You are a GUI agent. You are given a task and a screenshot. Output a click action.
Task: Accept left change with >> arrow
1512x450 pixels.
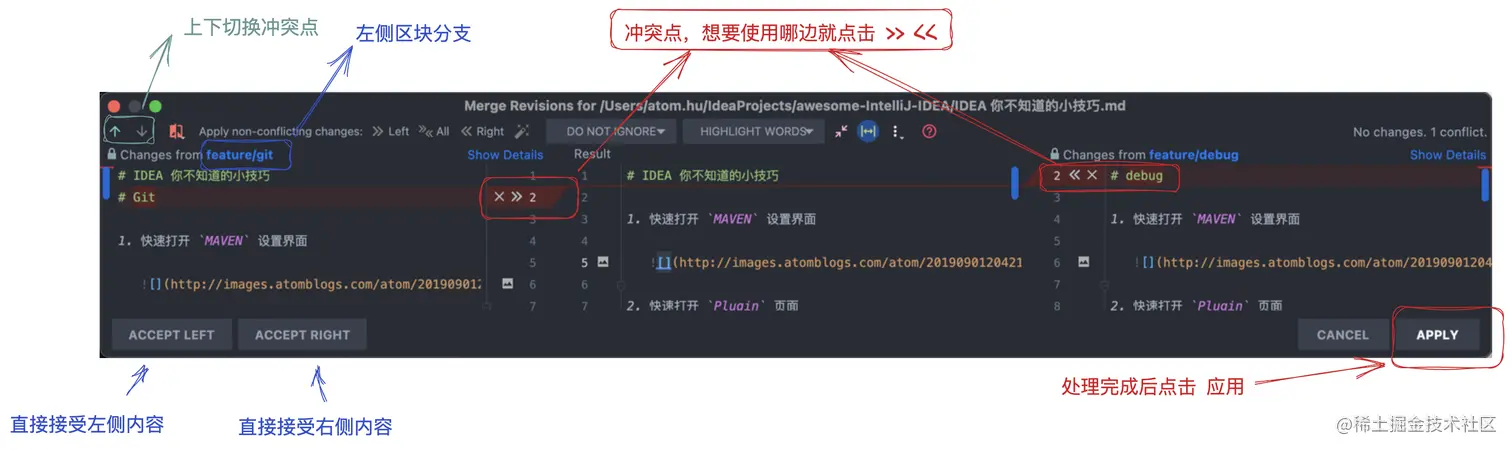(x=516, y=197)
